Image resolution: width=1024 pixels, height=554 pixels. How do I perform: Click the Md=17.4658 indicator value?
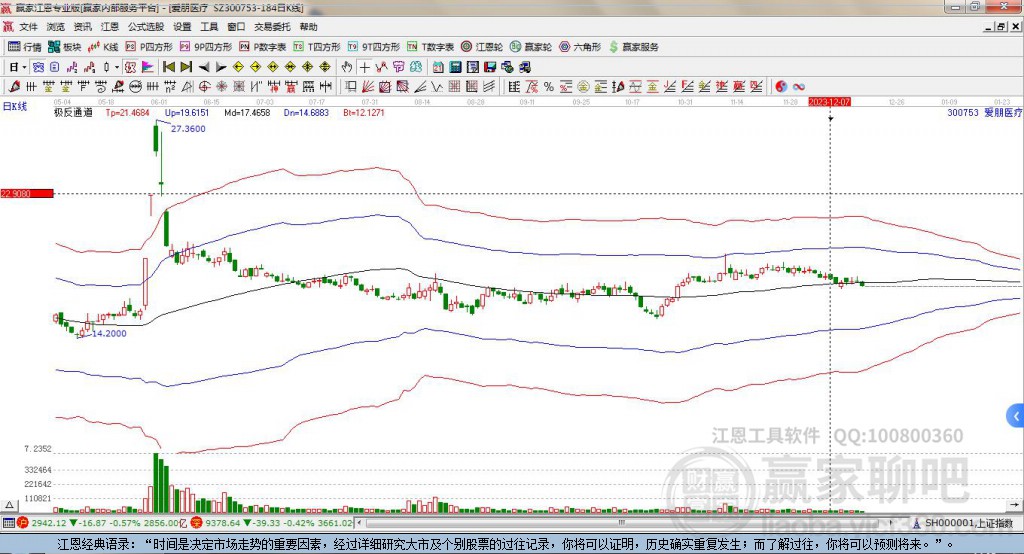click(247, 113)
